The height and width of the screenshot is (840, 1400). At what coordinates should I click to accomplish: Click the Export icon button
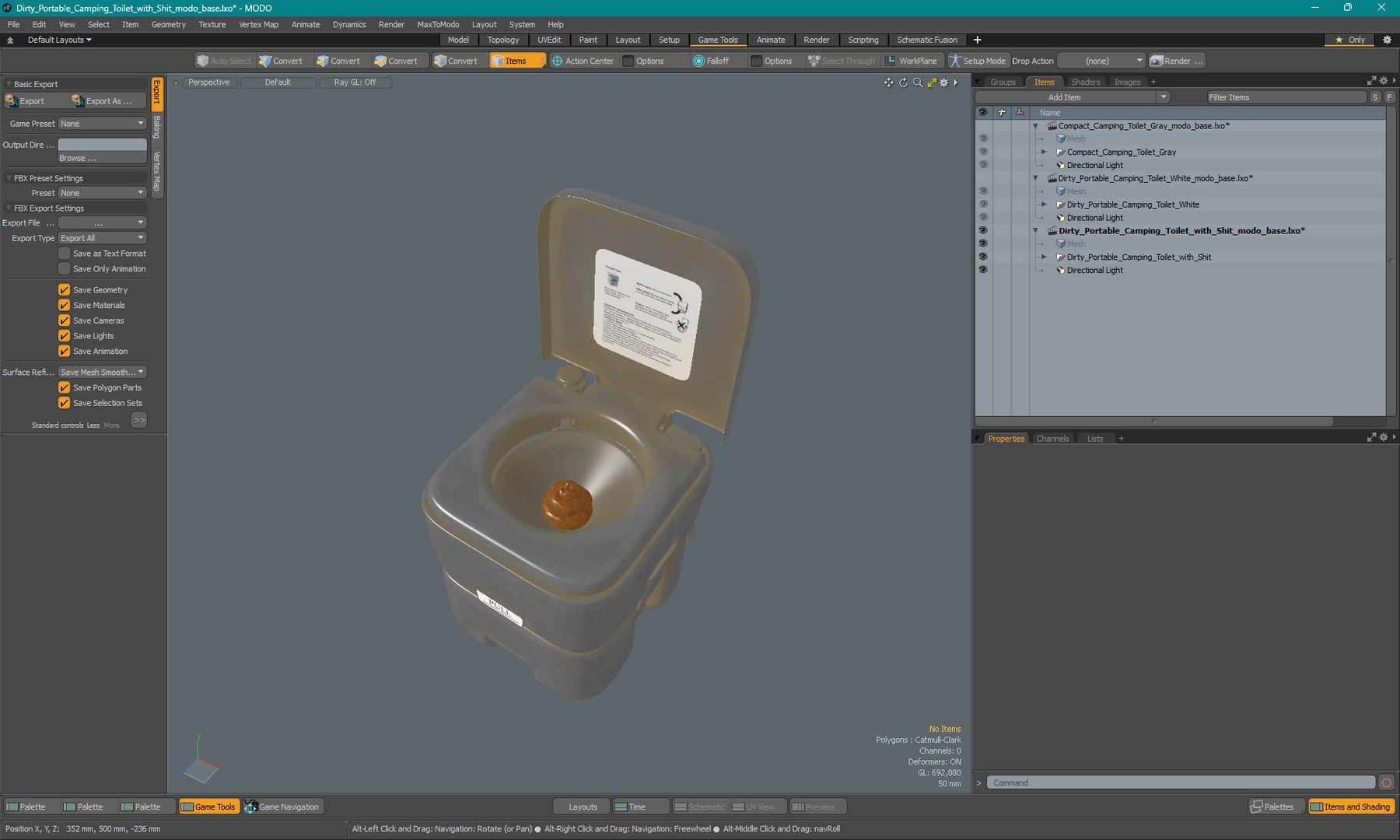tap(34, 101)
